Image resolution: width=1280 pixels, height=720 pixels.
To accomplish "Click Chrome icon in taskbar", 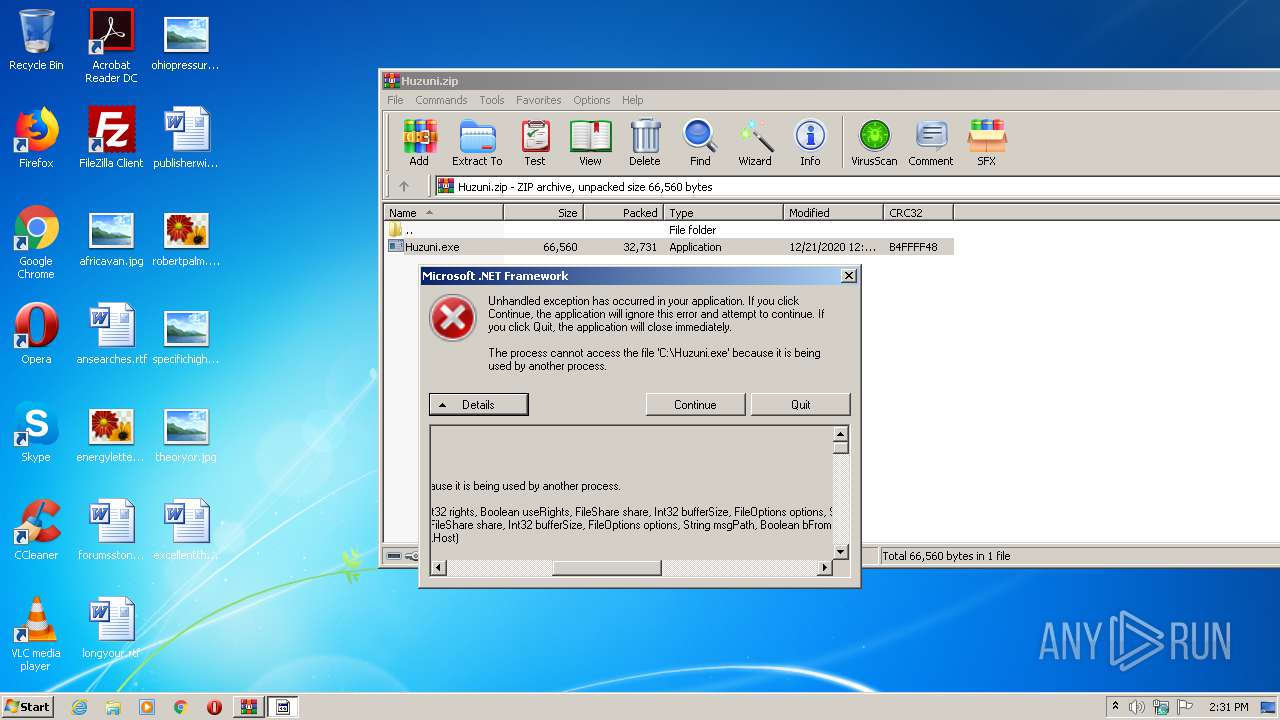I will coord(181,707).
